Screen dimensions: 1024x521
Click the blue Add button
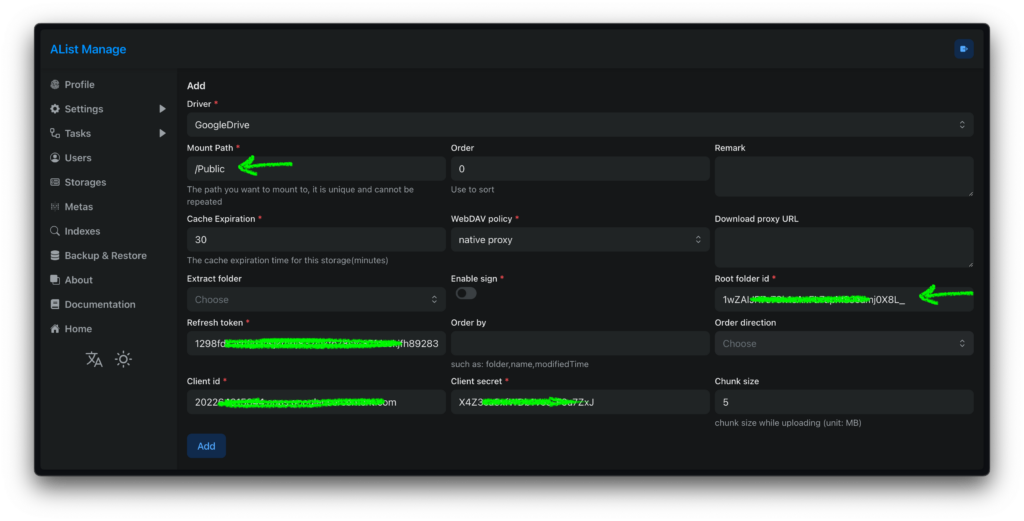tap(206, 446)
